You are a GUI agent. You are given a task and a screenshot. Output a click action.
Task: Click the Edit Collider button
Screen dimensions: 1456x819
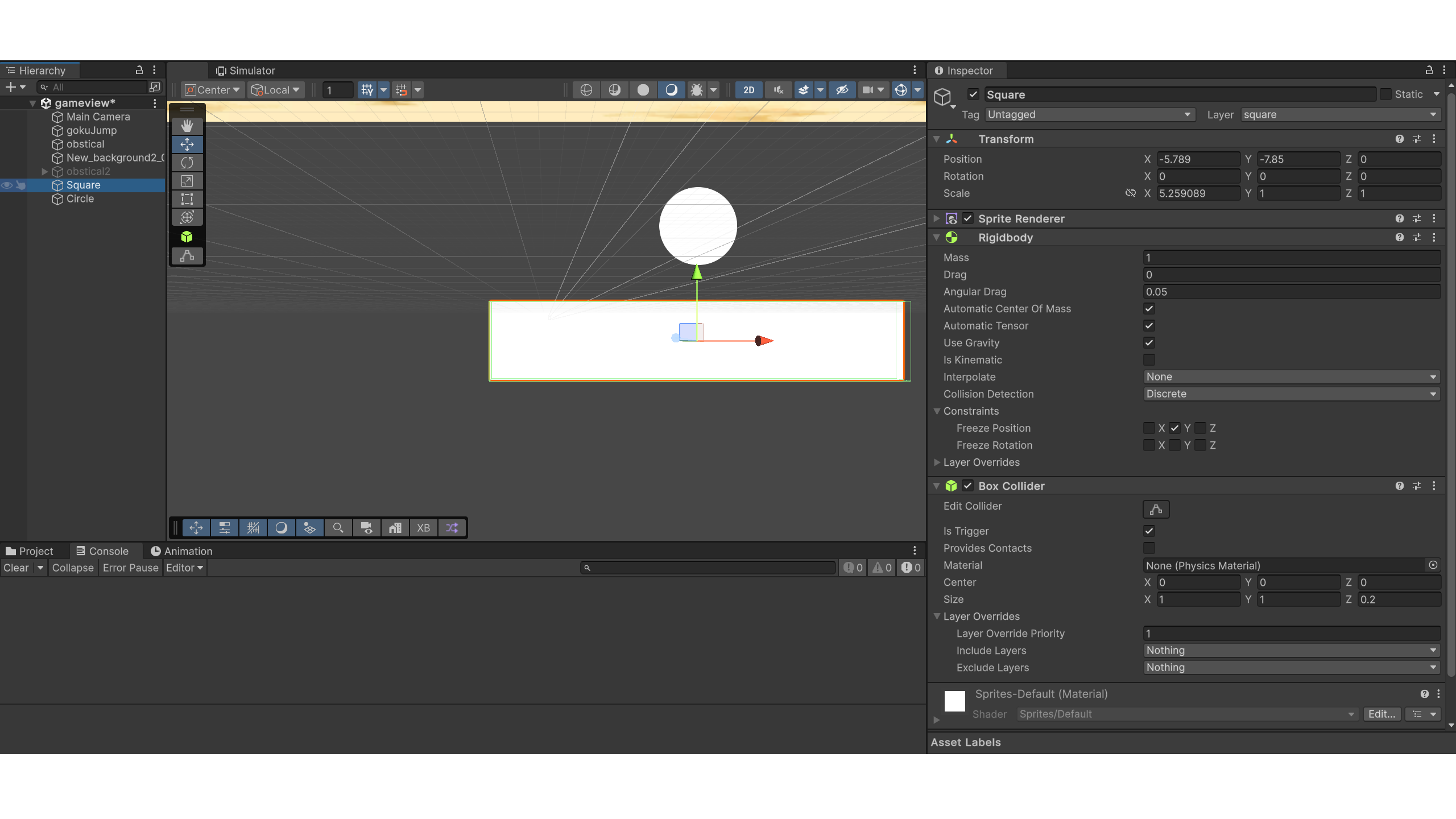click(1156, 509)
